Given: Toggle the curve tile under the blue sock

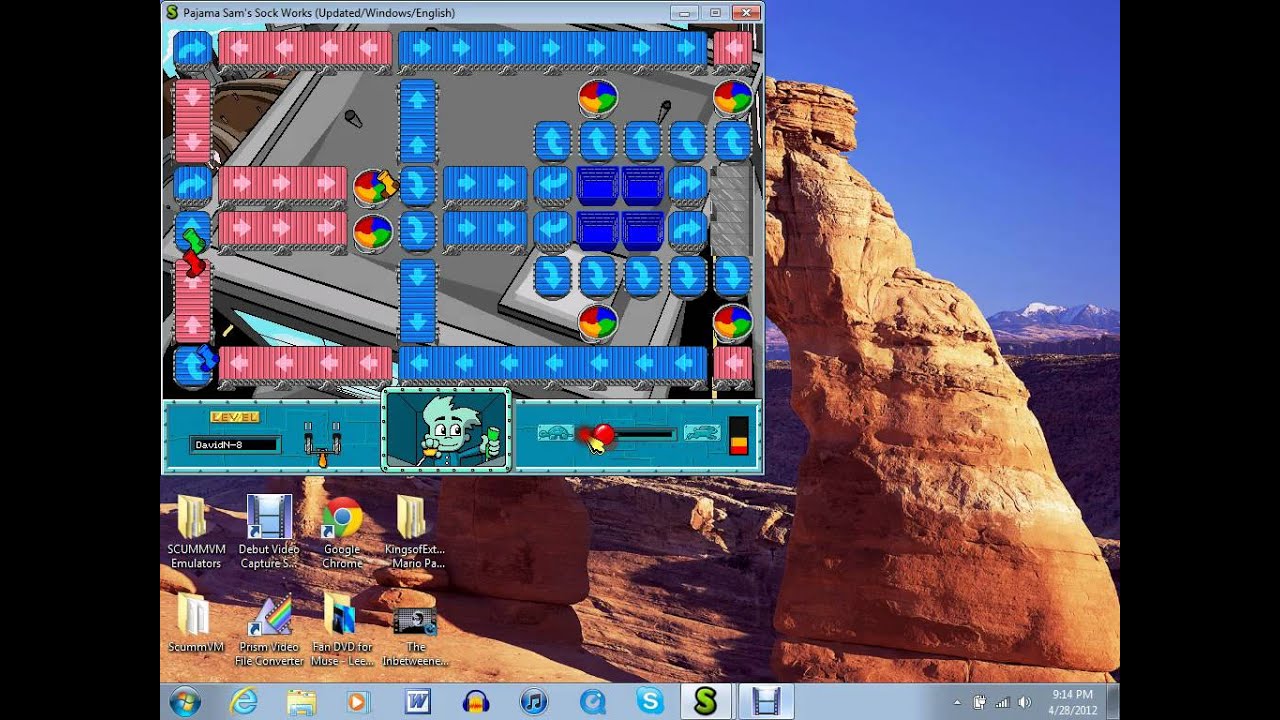Looking at the screenshot, I should point(193,366).
